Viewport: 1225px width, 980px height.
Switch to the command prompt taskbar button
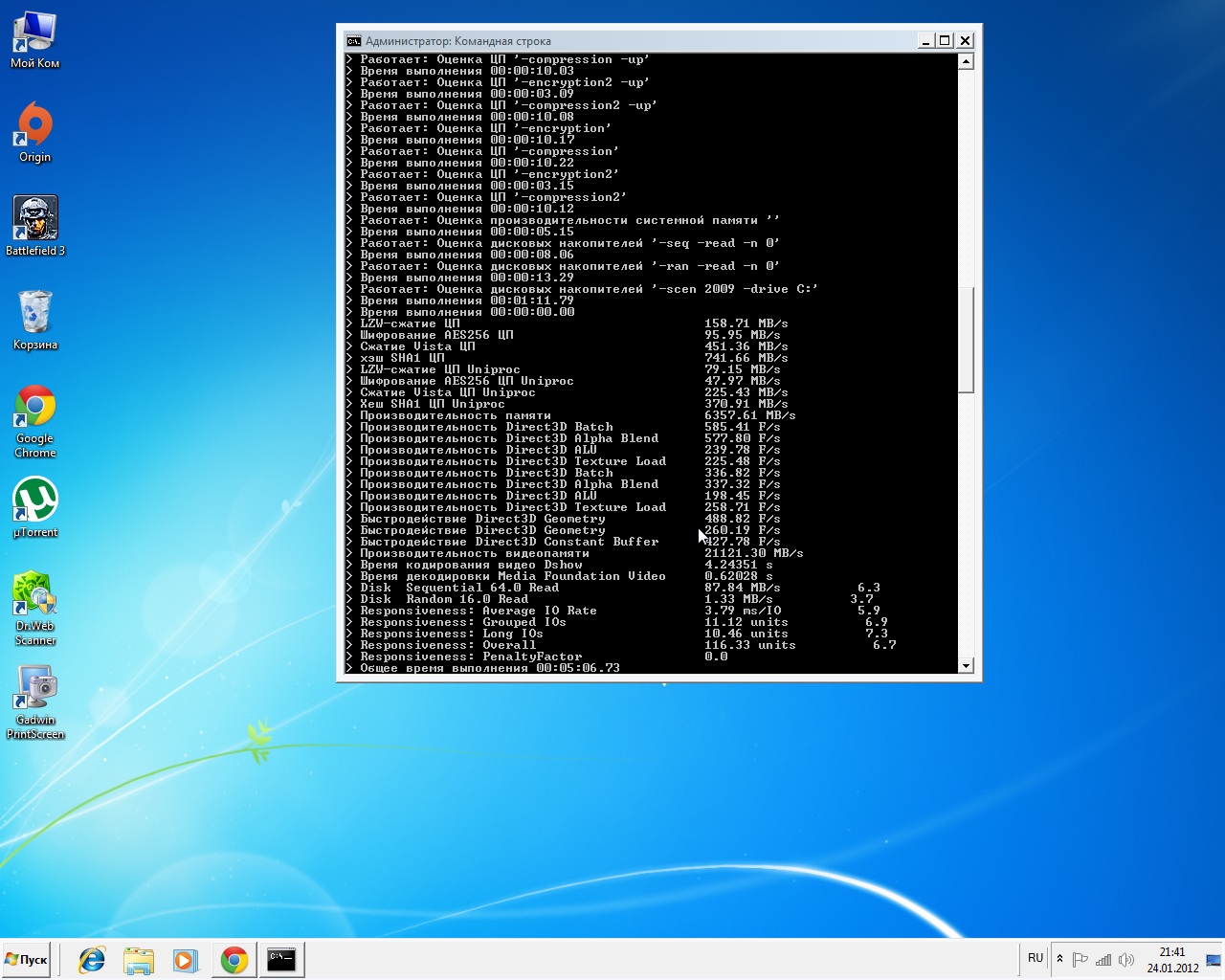coord(281,960)
